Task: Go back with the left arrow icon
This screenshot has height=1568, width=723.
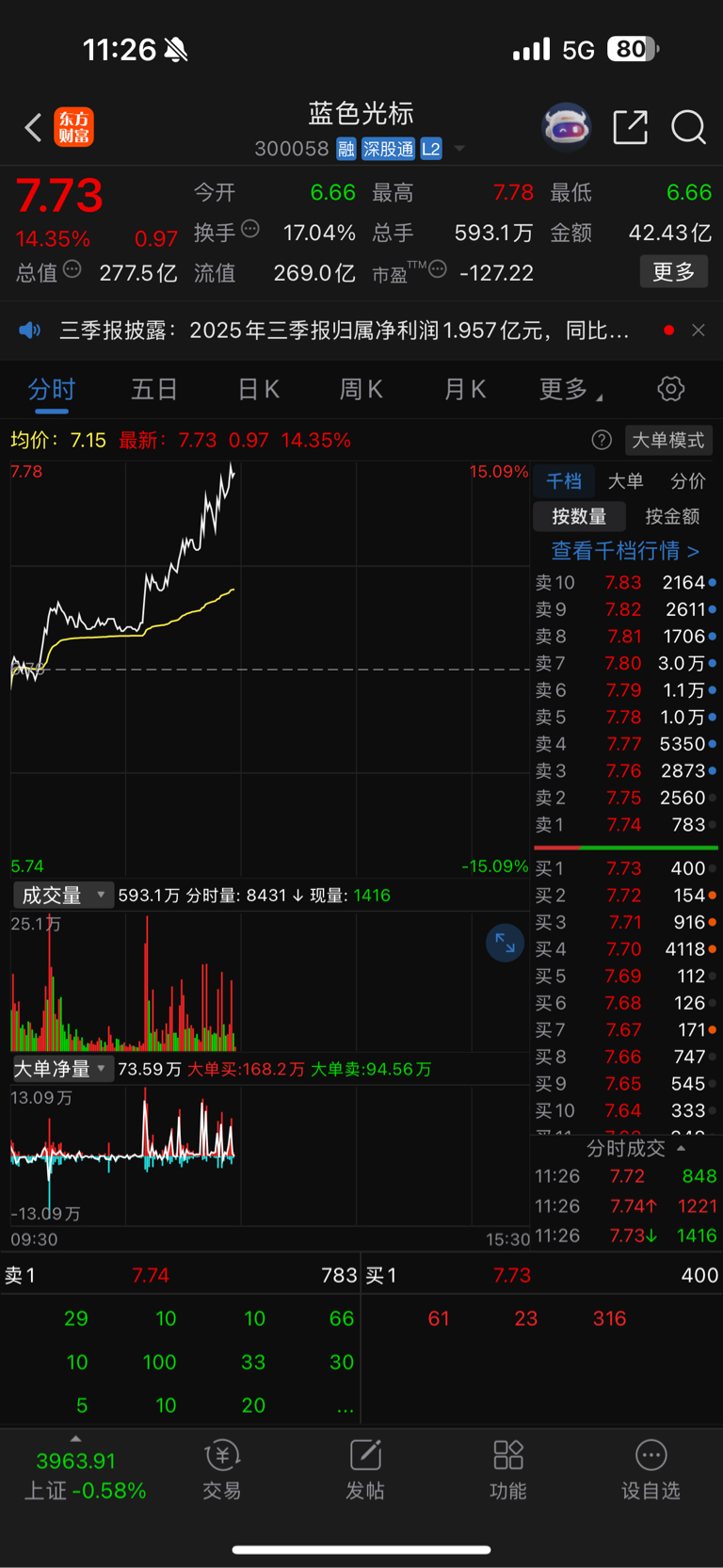Action: pyautogui.click(x=33, y=127)
